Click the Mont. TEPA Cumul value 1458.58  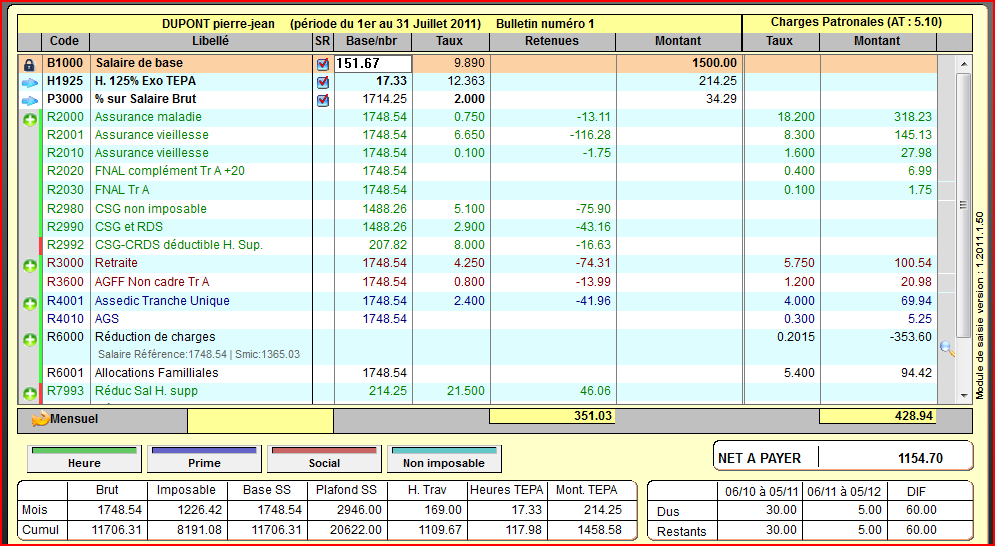point(598,529)
